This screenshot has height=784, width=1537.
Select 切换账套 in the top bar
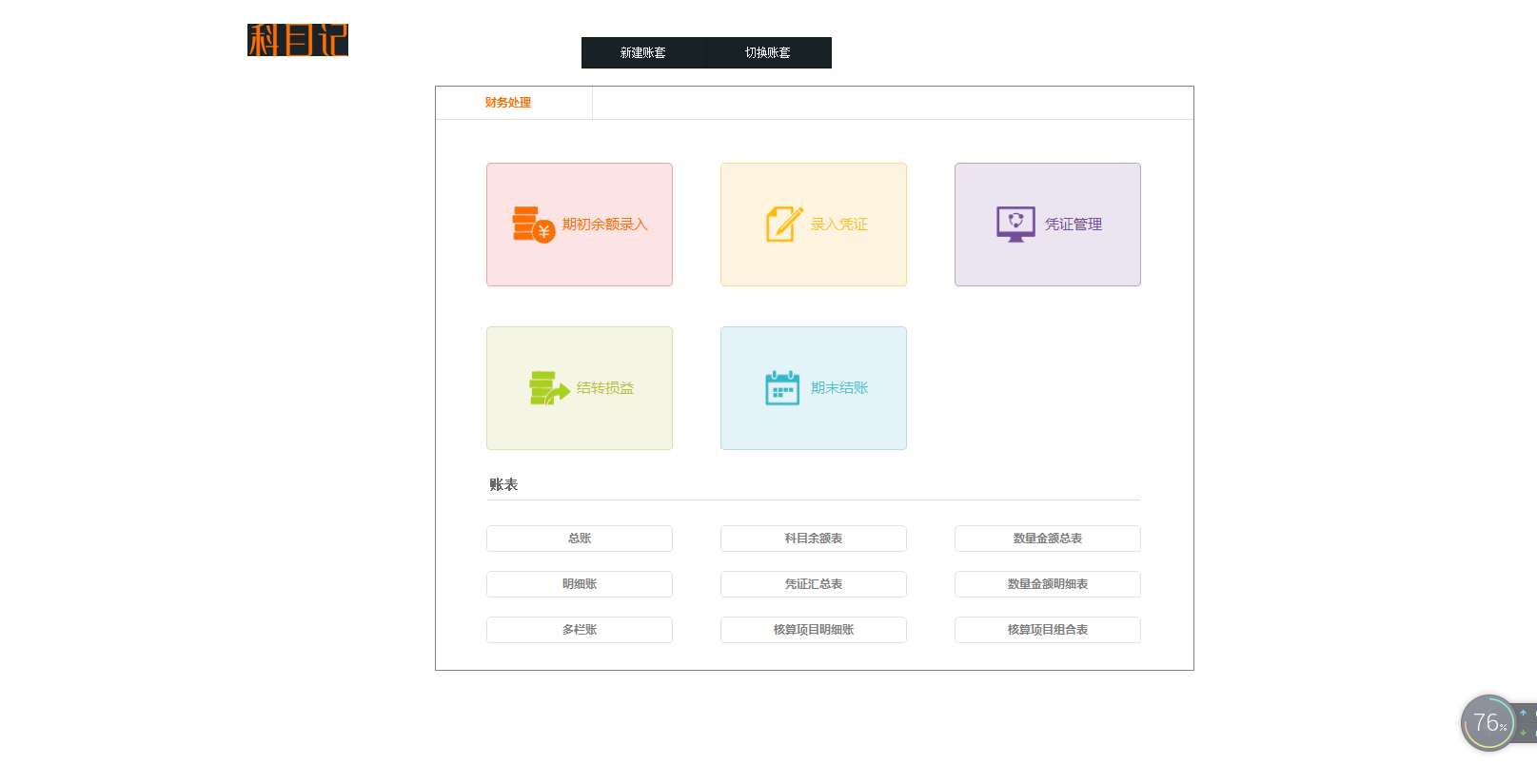pos(768,53)
